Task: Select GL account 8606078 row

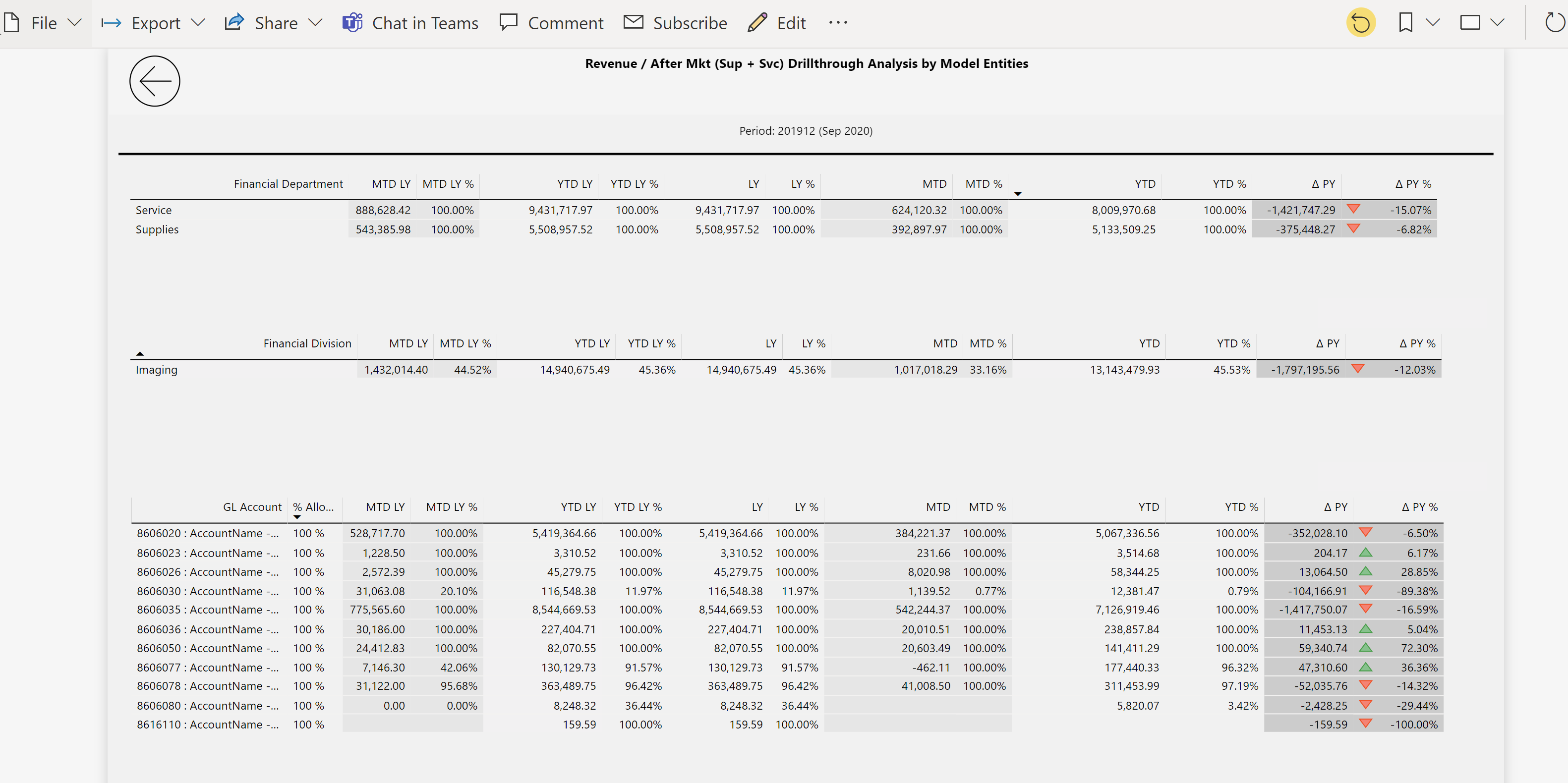Action: (787, 686)
